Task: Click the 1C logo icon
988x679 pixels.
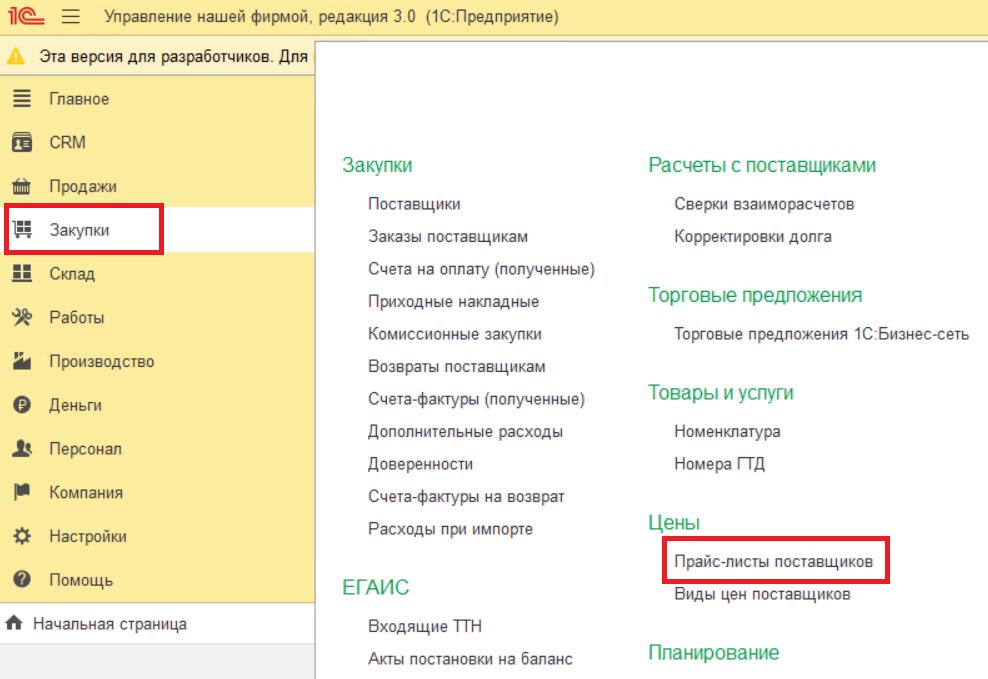Action: [26, 15]
